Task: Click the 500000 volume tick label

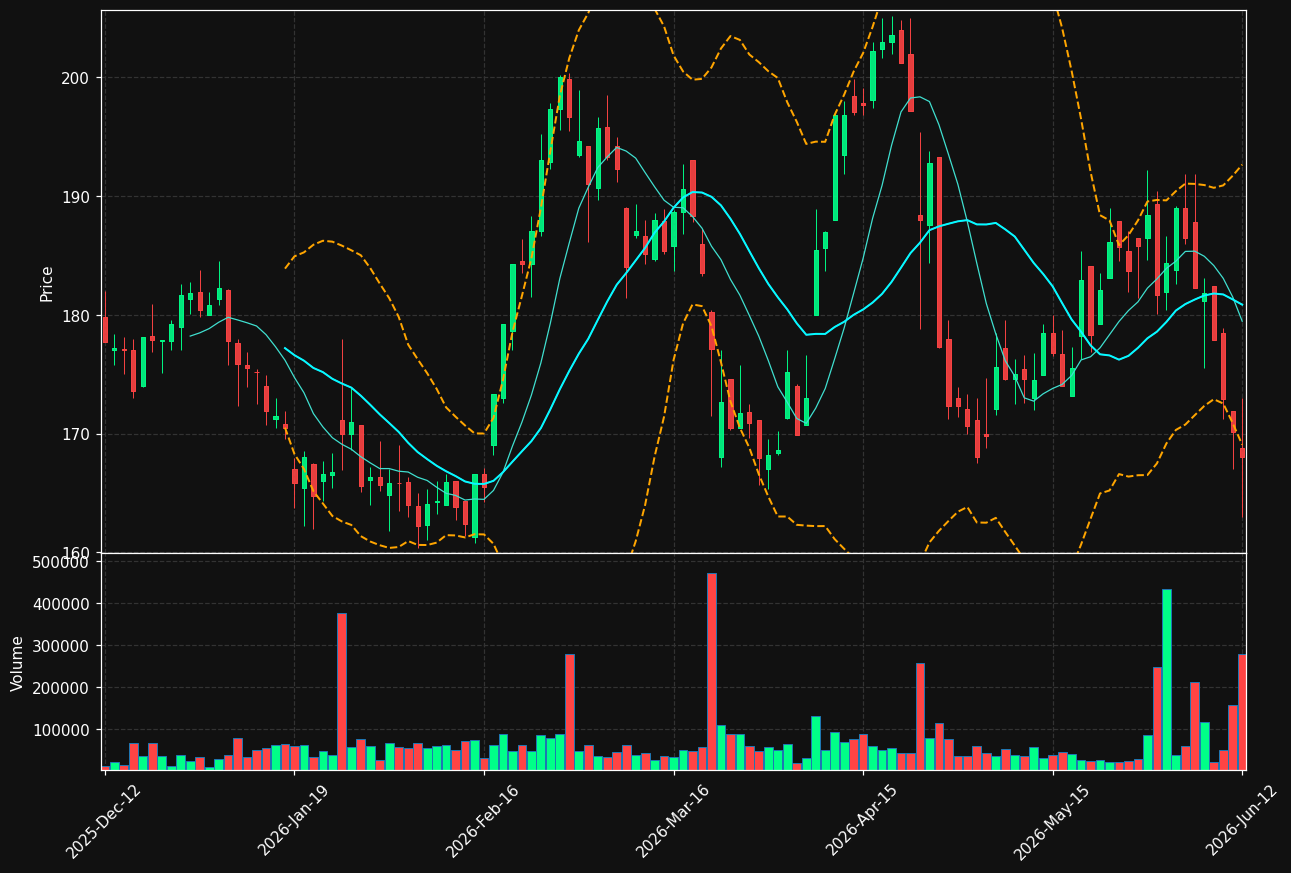Action: tap(62, 562)
